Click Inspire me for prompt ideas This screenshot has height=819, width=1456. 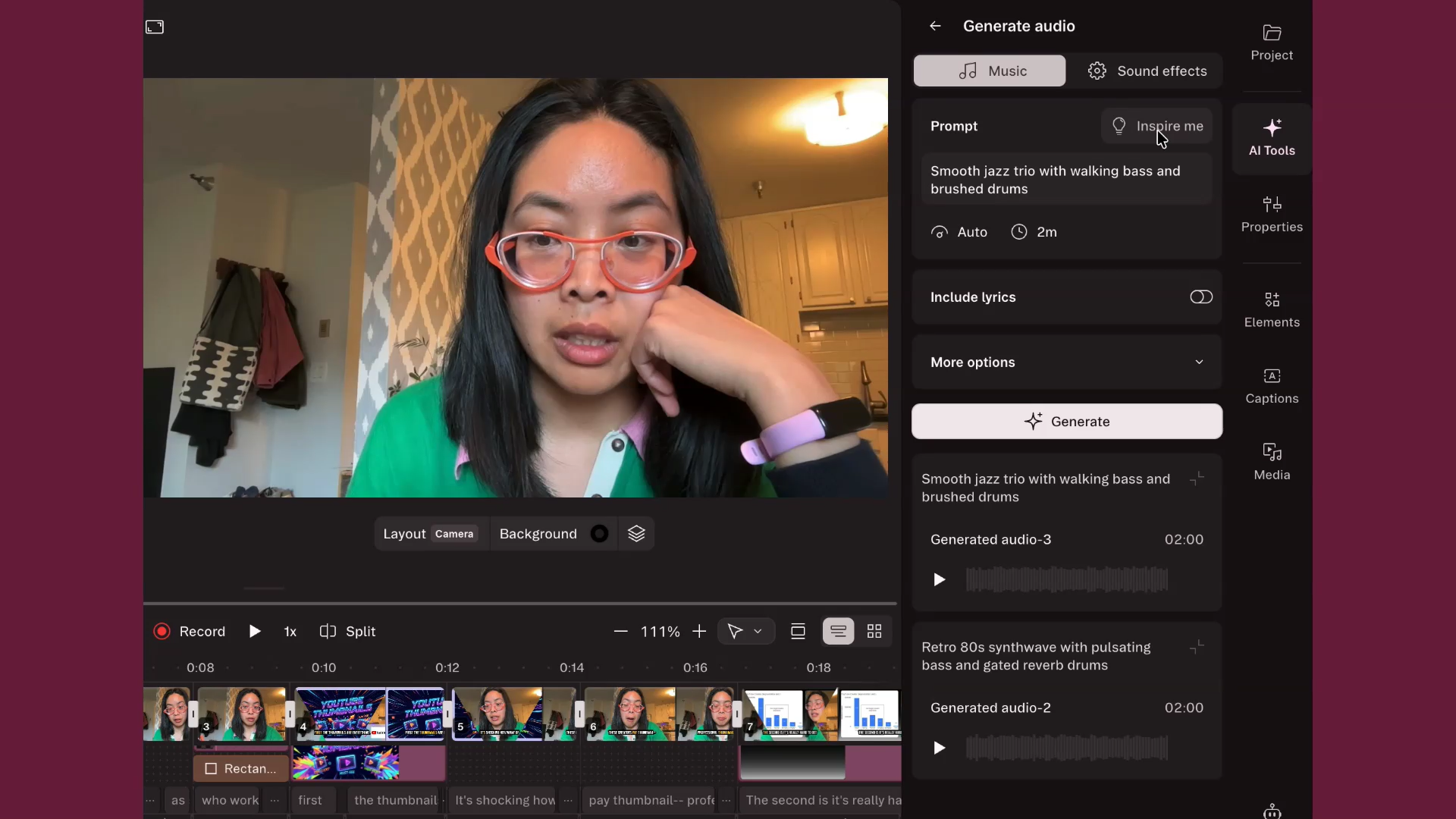[x=1156, y=127]
